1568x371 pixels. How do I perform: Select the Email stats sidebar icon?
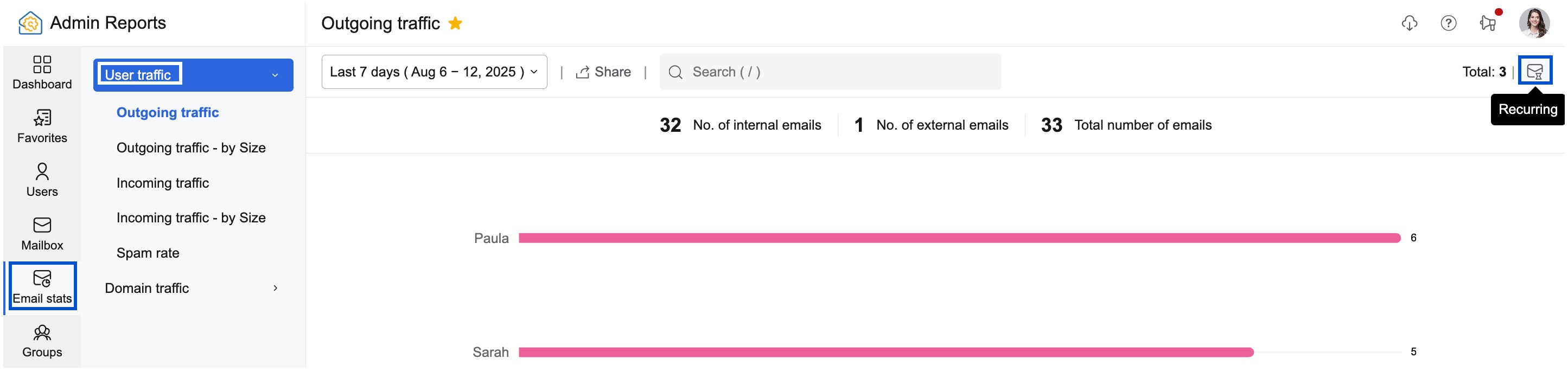click(41, 286)
